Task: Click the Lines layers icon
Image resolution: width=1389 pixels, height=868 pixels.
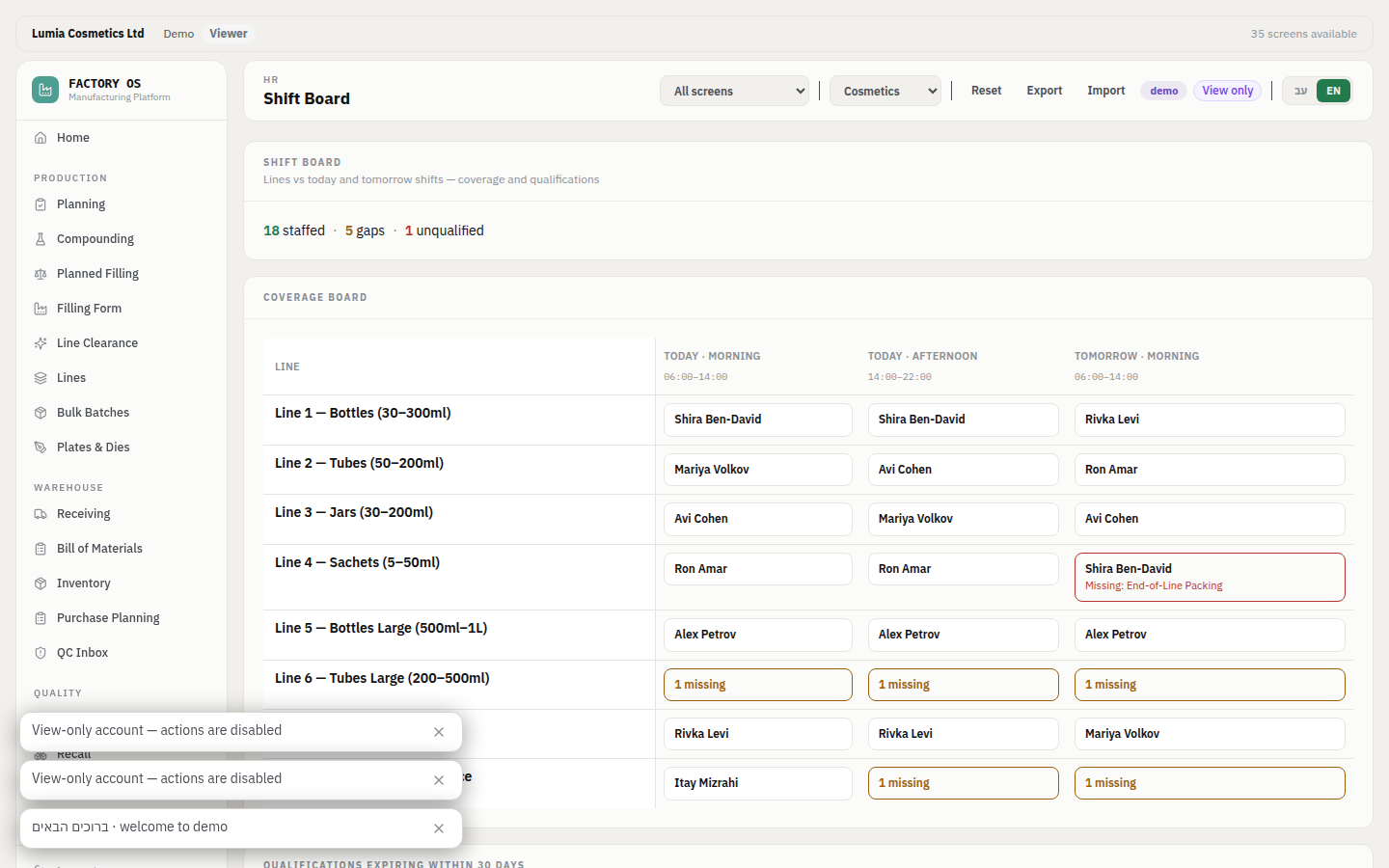Action: (41, 378)
